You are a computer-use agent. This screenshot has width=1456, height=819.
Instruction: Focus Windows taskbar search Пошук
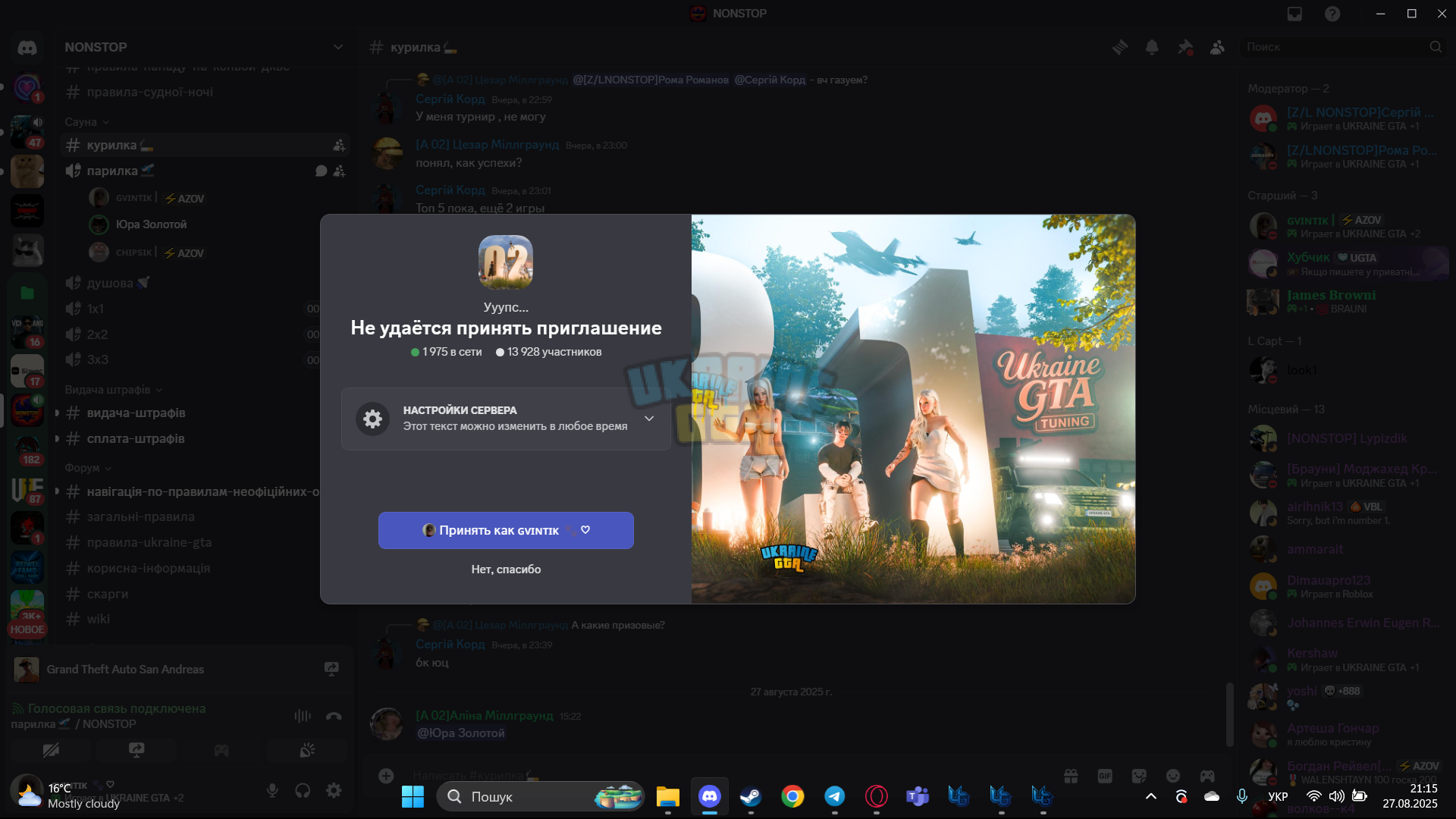[x=540, y=796]
